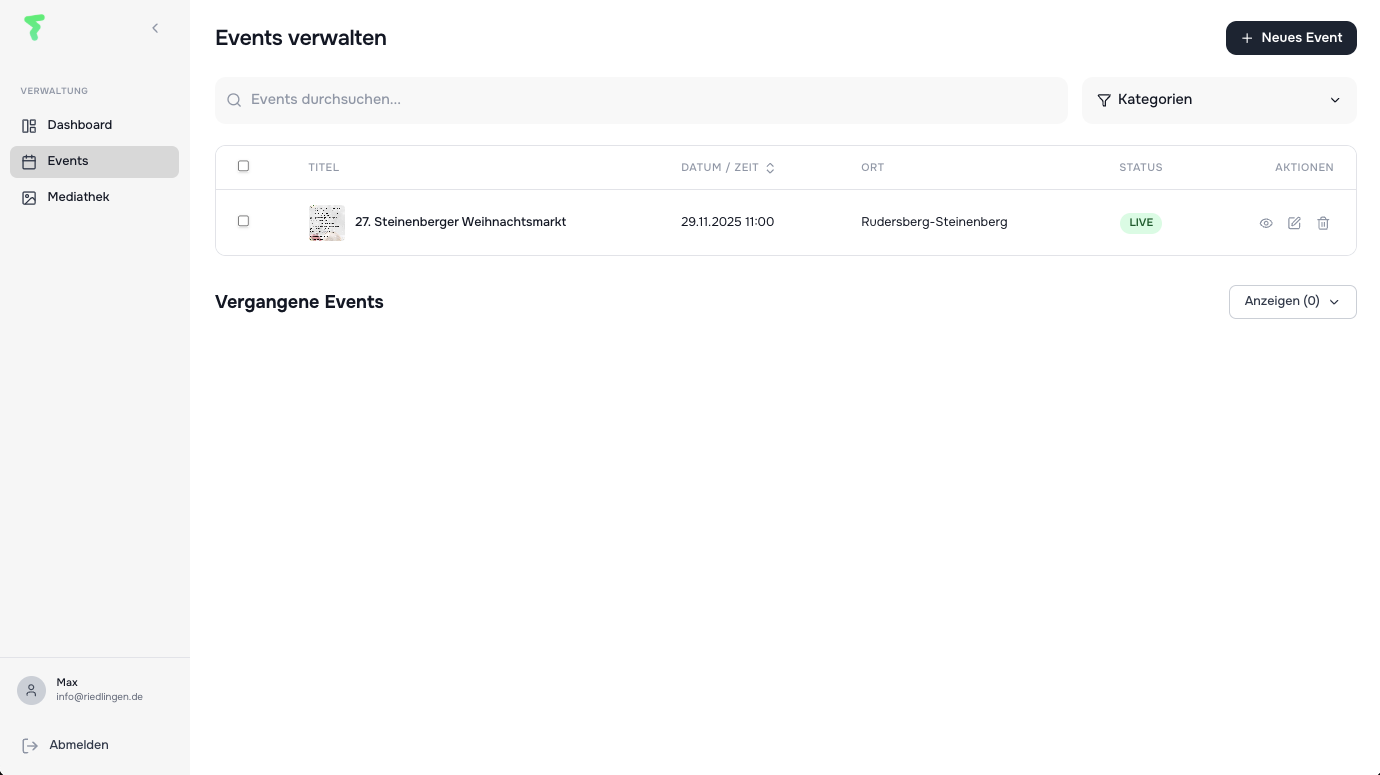Log out via Abmelden
Screen dimensions: 1380x775
78,745
